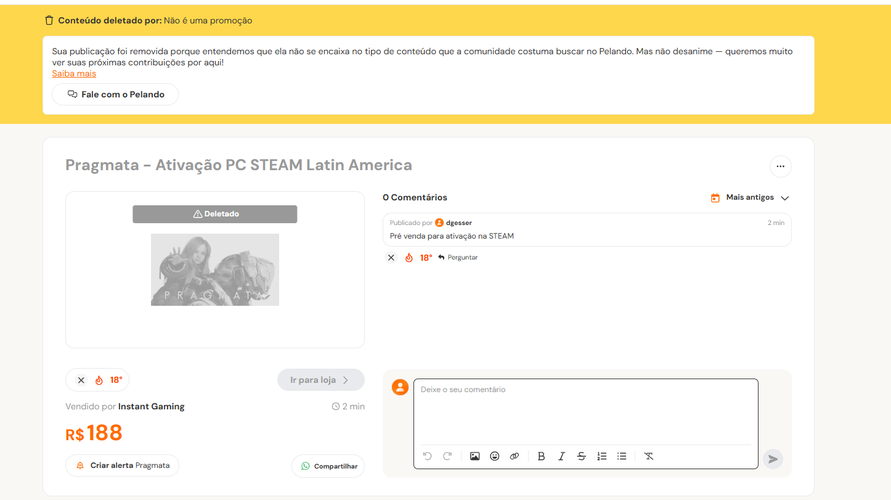Image resolution: width=891 pixels, height=500 pixels.
Task: Vote hot with the flame icon below price image
Action: (99, 380)
